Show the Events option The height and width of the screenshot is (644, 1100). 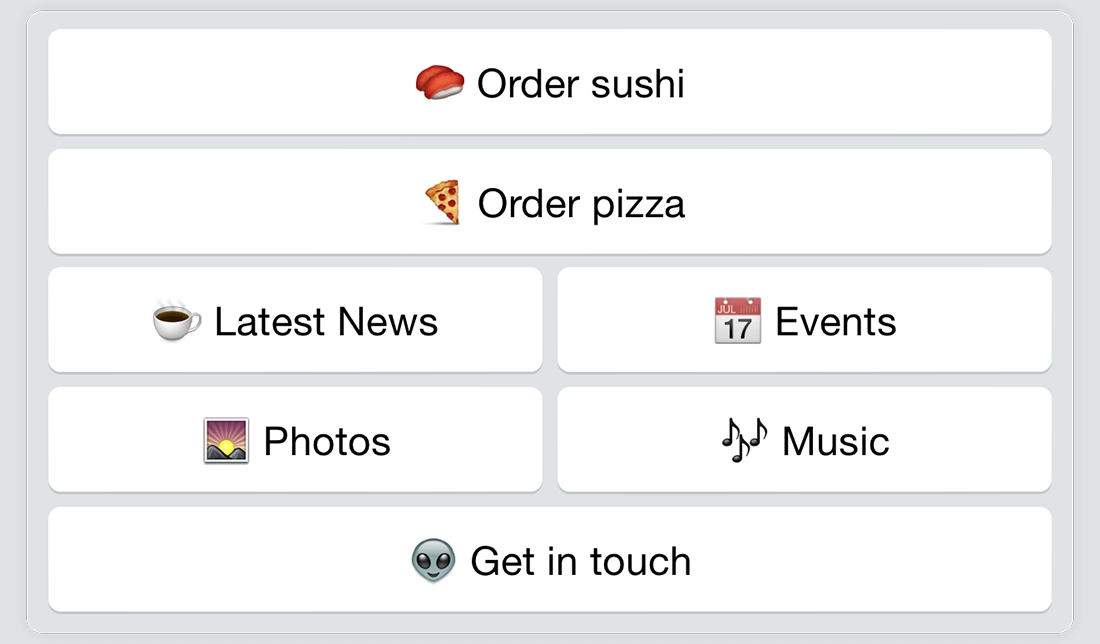(804, 320)
